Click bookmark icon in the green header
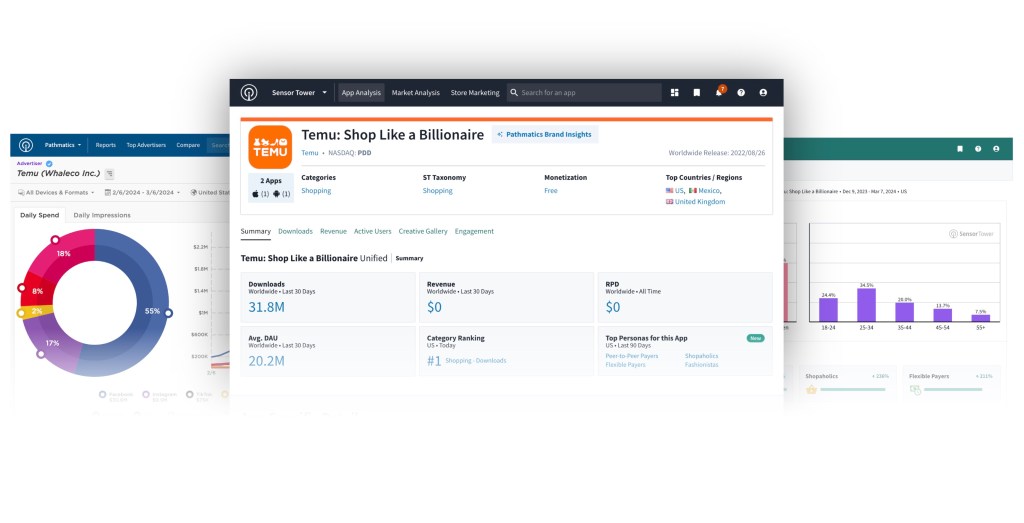 [959, 149]
